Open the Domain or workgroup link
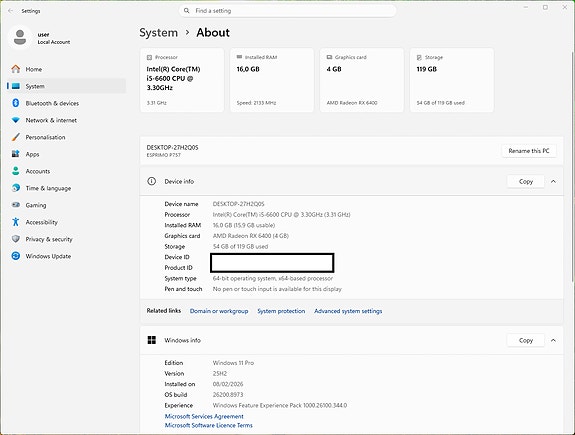 click(x=219, y=311)
